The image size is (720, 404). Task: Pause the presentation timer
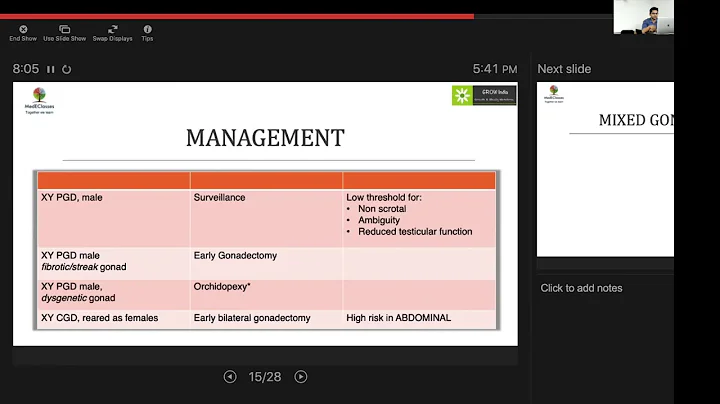pos(51,69)
